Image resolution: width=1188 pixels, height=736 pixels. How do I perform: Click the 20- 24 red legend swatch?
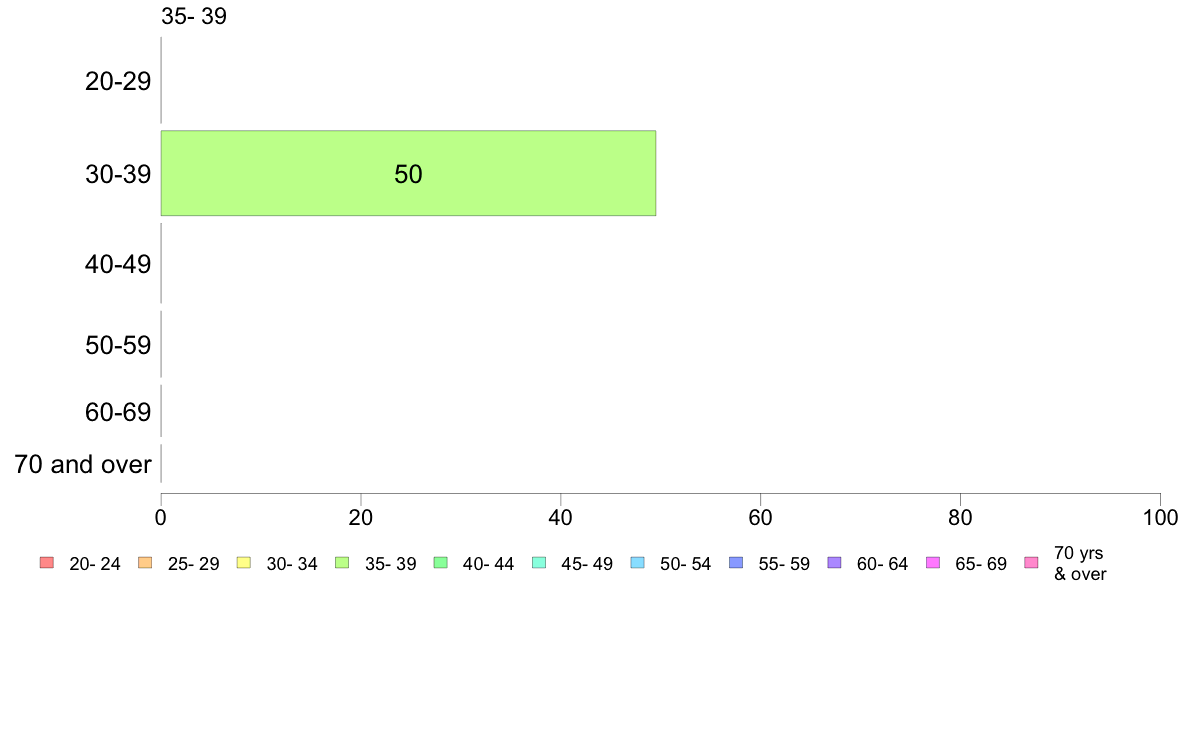(47, 562)
